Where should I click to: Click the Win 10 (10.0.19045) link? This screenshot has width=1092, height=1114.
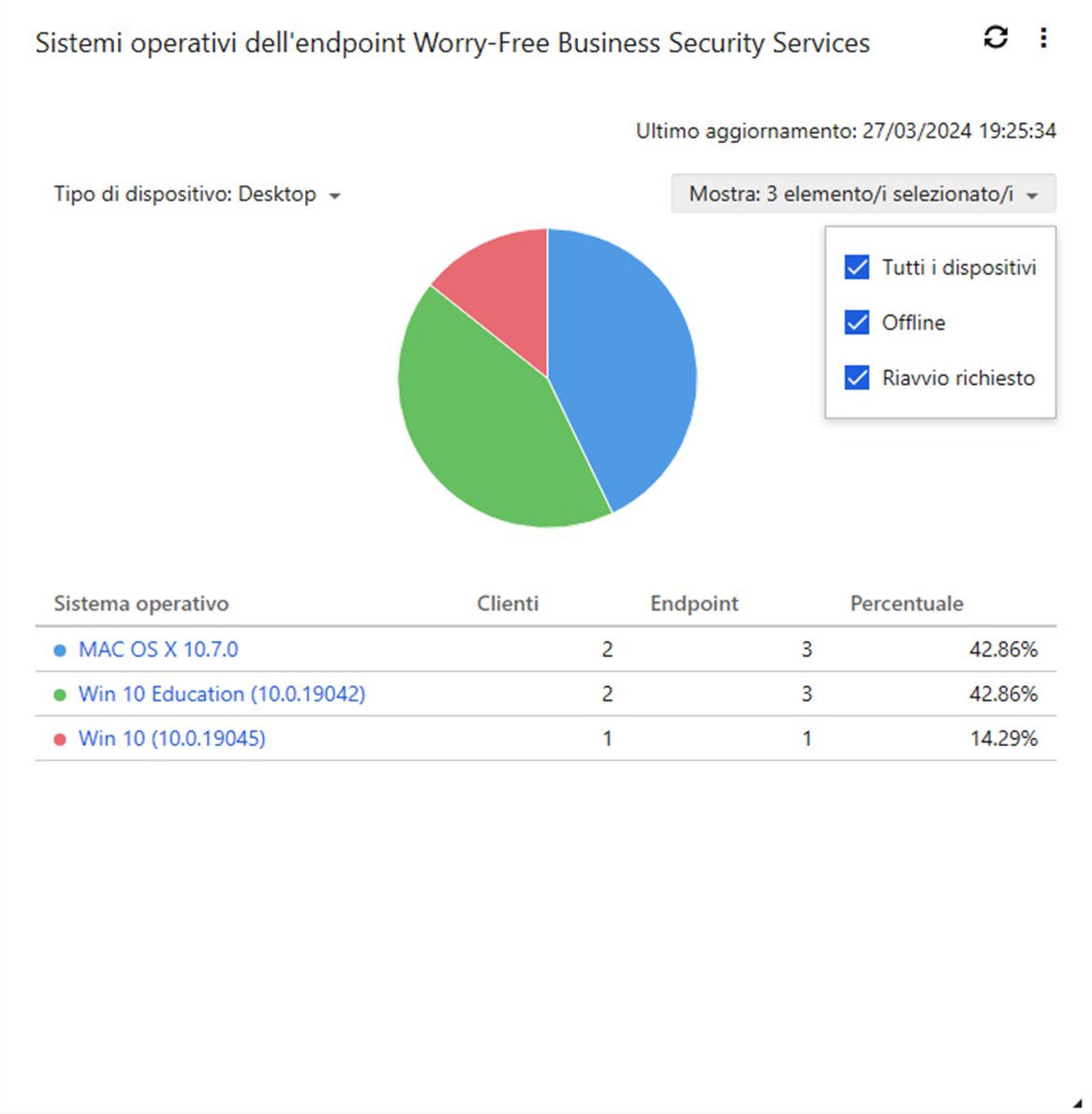click(172, 739)
